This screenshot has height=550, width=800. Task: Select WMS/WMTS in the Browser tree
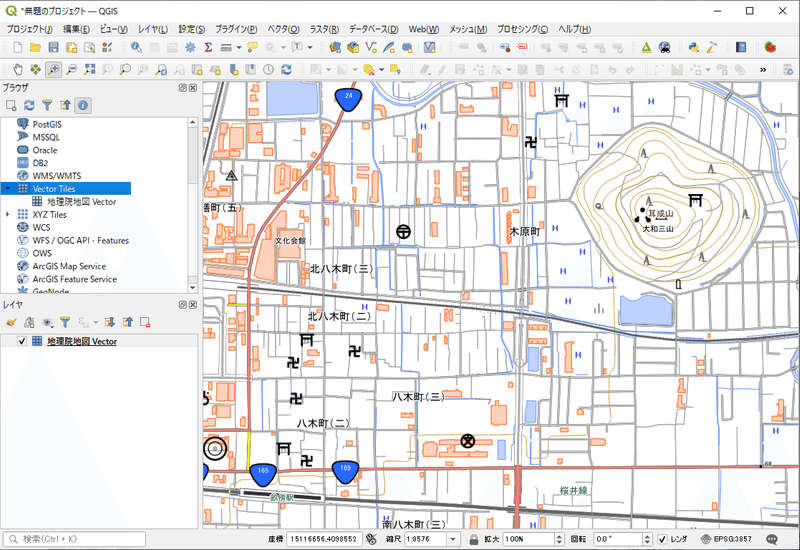57,176
